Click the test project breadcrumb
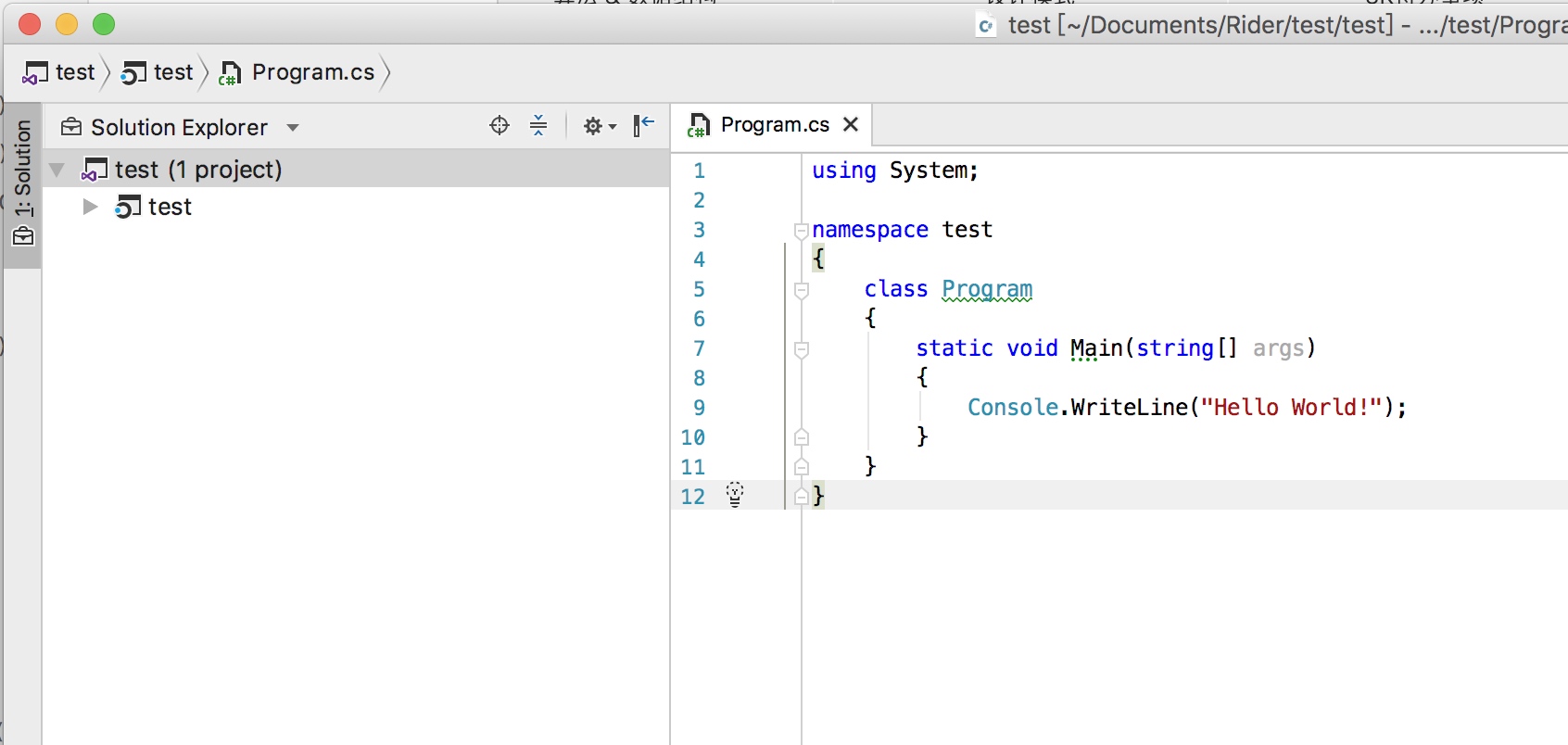 tap(158, 72)
